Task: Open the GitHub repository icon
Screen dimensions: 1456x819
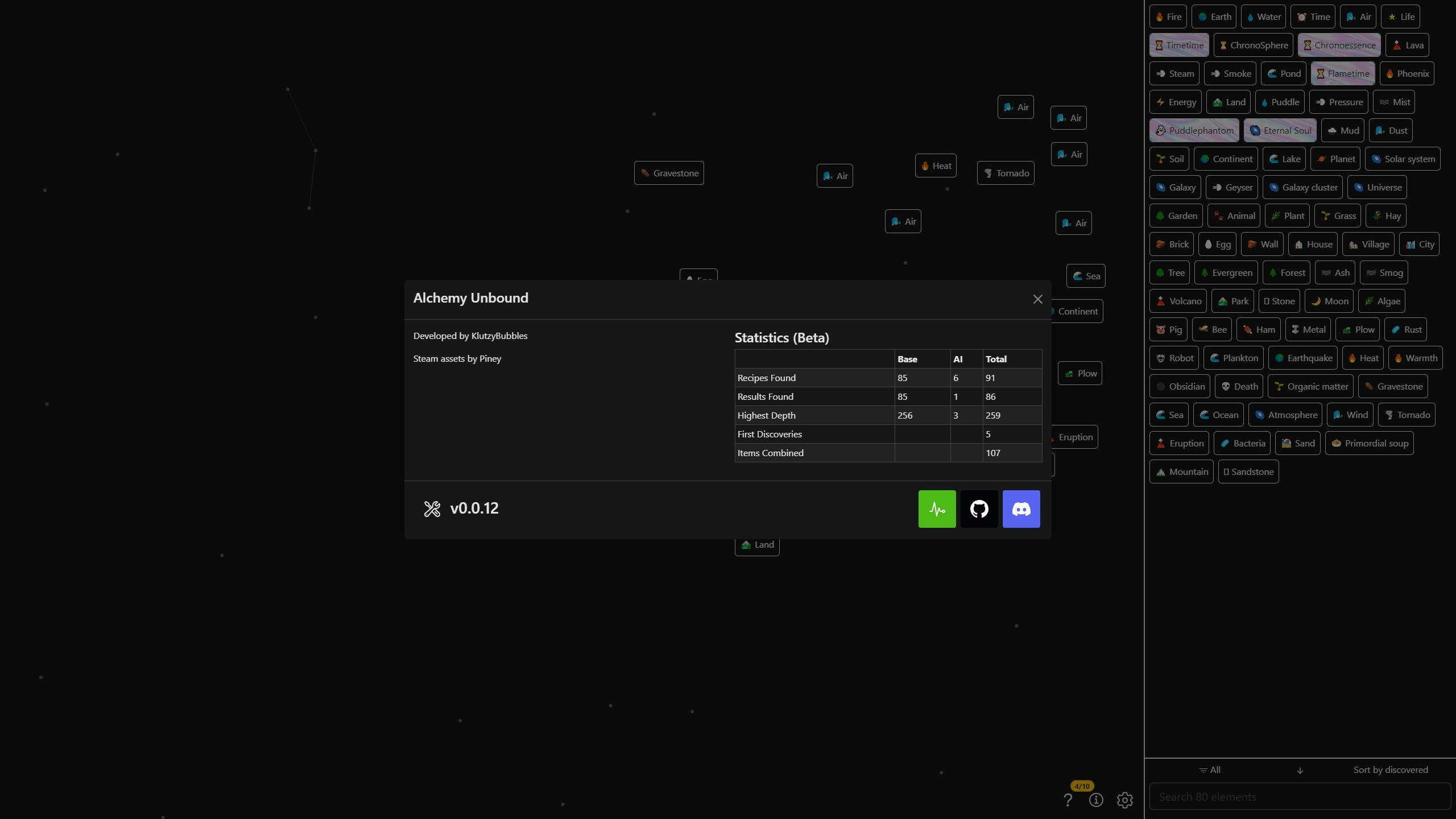Action: 979,509
